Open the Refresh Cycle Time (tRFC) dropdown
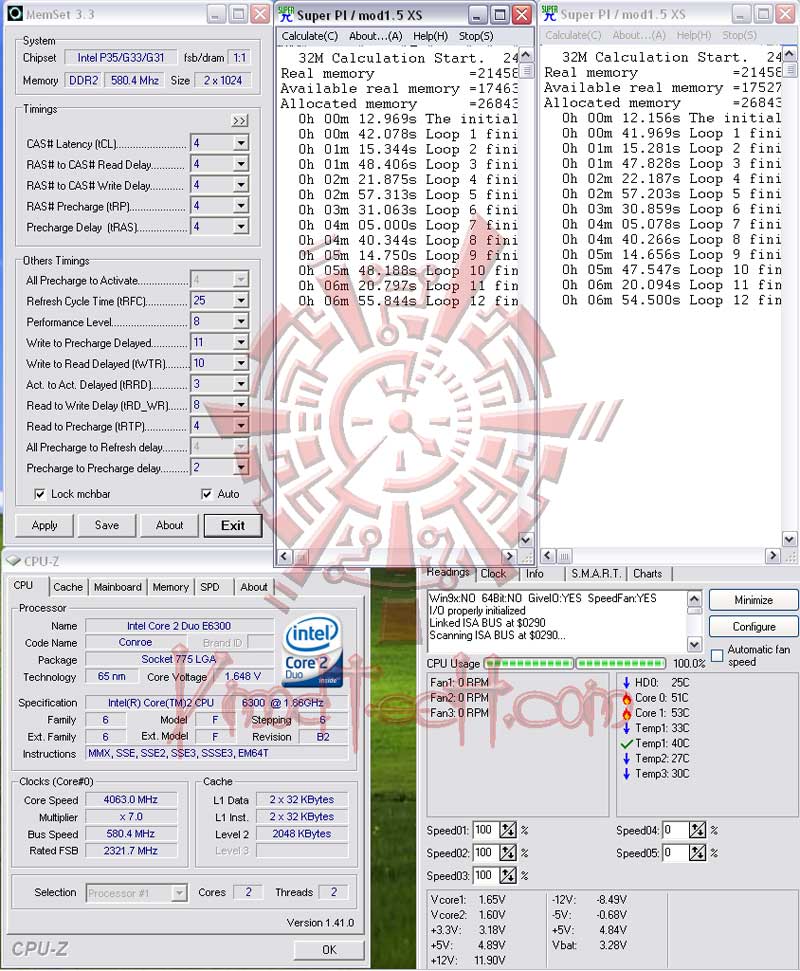Image resolution: width=800 pixels, height=971 pixels. 241,301
